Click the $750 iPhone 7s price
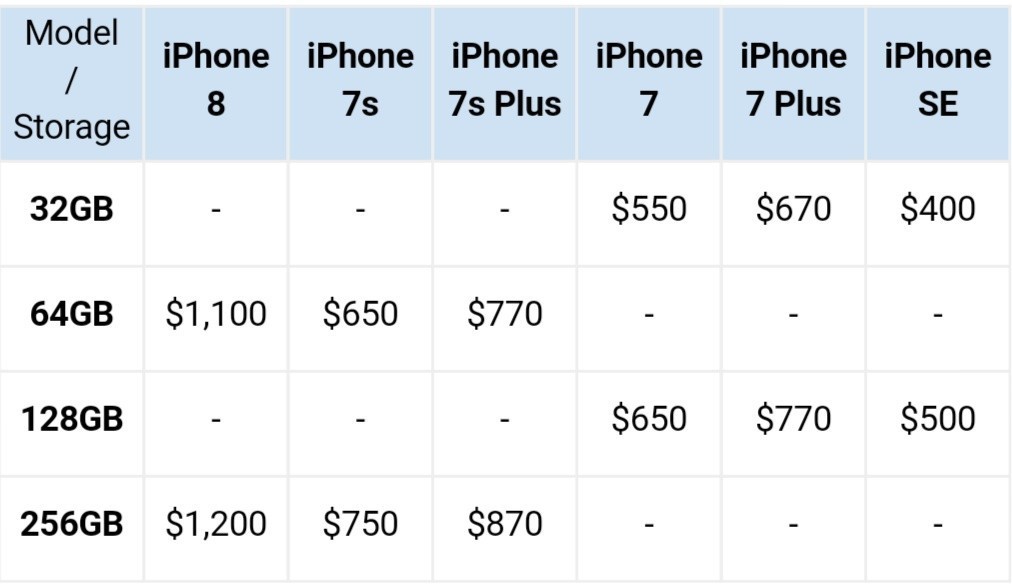Screen dimensions: 1012x586 tap(360, 523)
